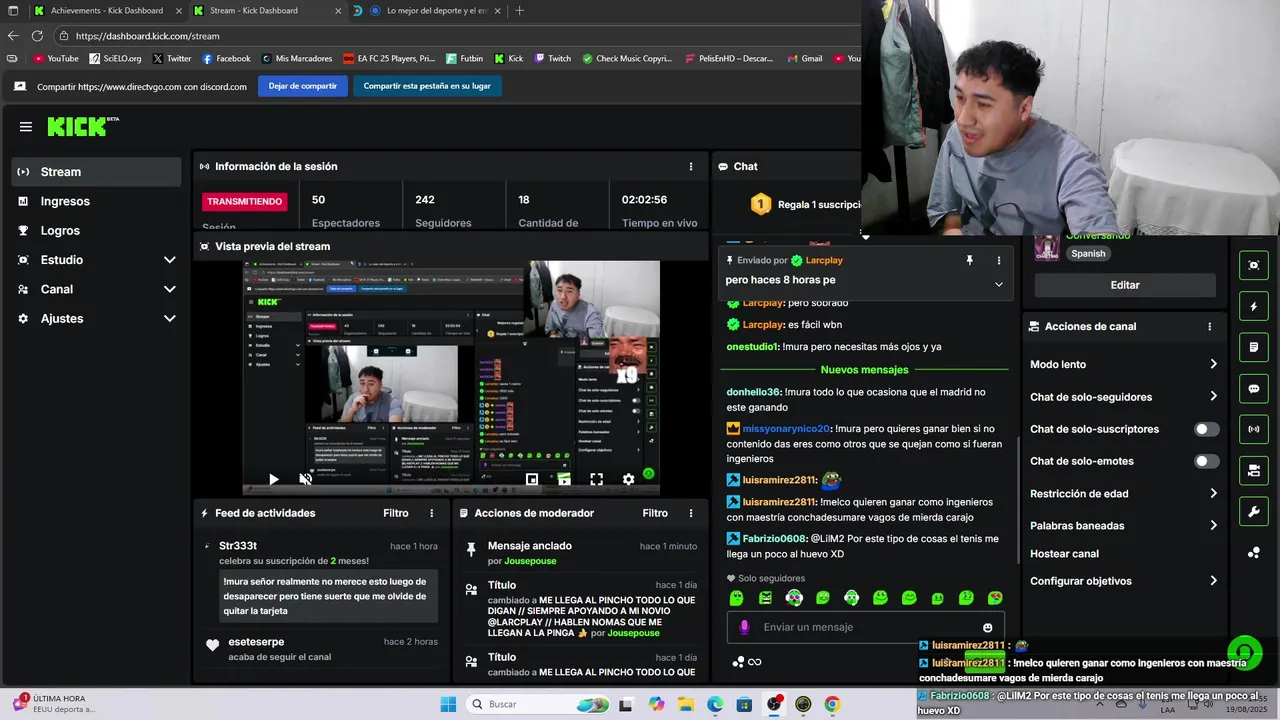Click Compartir esta pestaña en su lugar

pyautogui.click(x=427, y=86)
